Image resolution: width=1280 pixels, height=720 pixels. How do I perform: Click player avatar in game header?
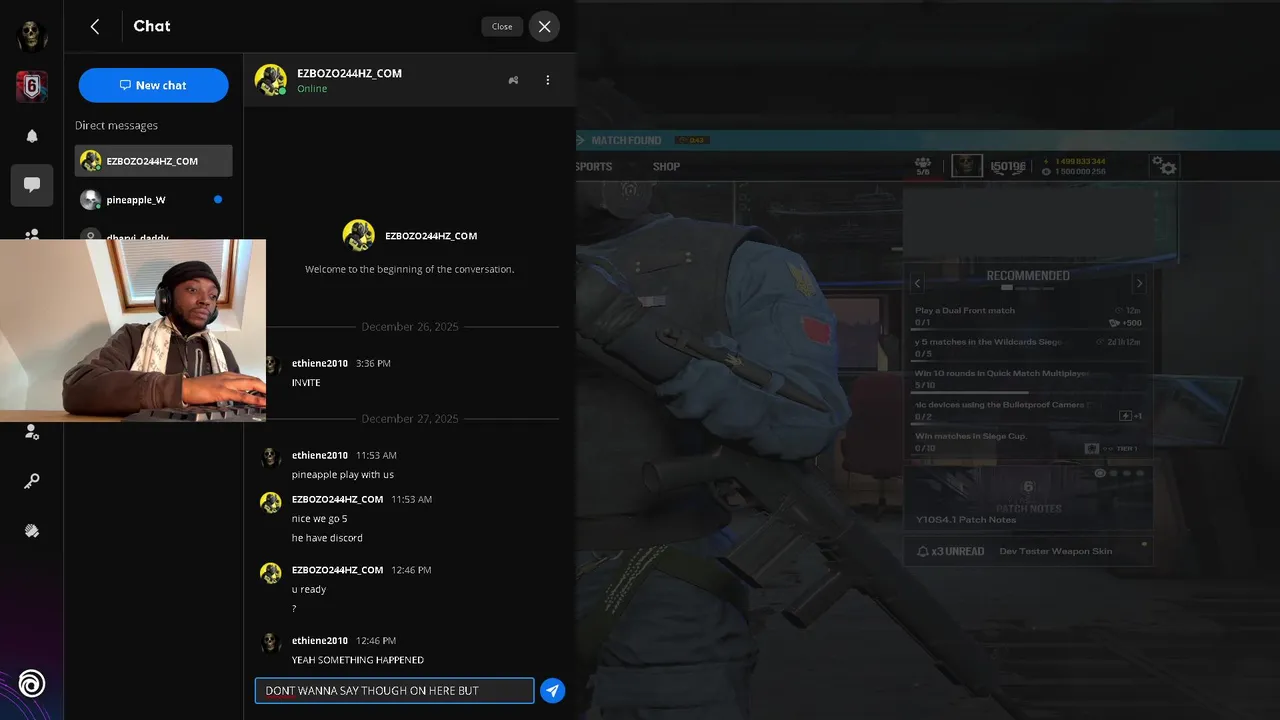967,165
